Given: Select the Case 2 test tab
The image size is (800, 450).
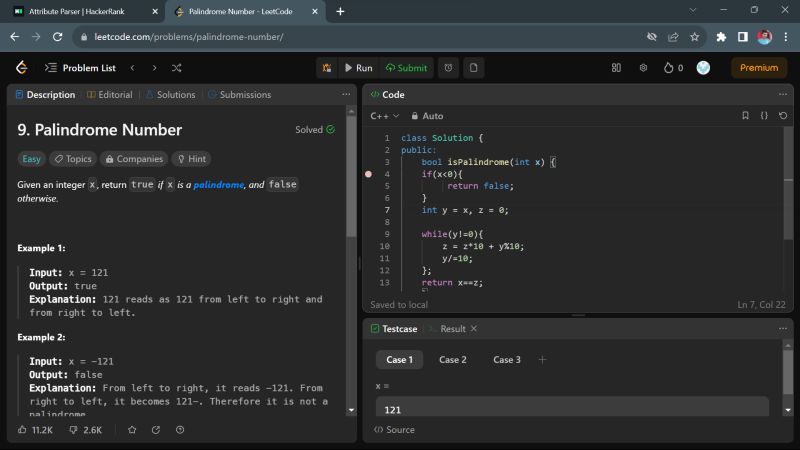Looking at the screenshot, I should click(x=452, y=360).
